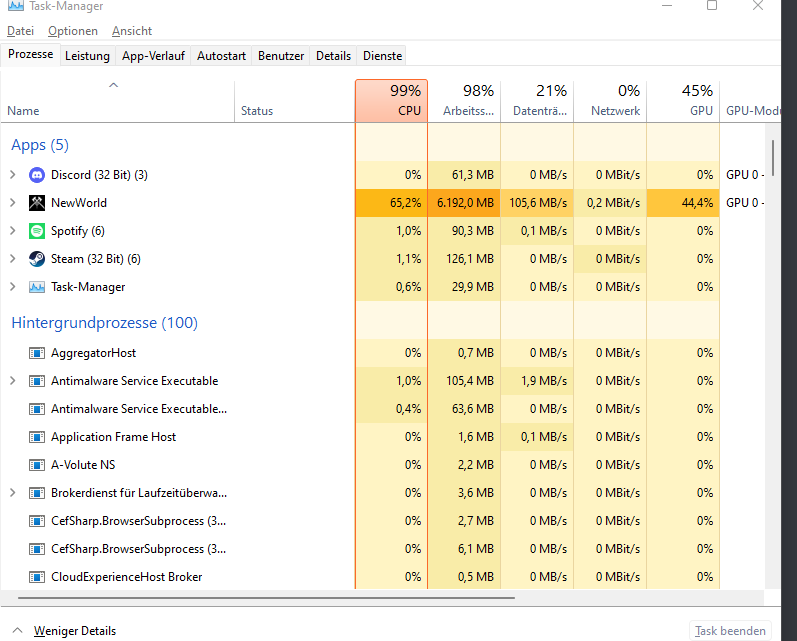797x641 pixels.
Task: Click the Discord app icon
Action: (x=37, y=175)
